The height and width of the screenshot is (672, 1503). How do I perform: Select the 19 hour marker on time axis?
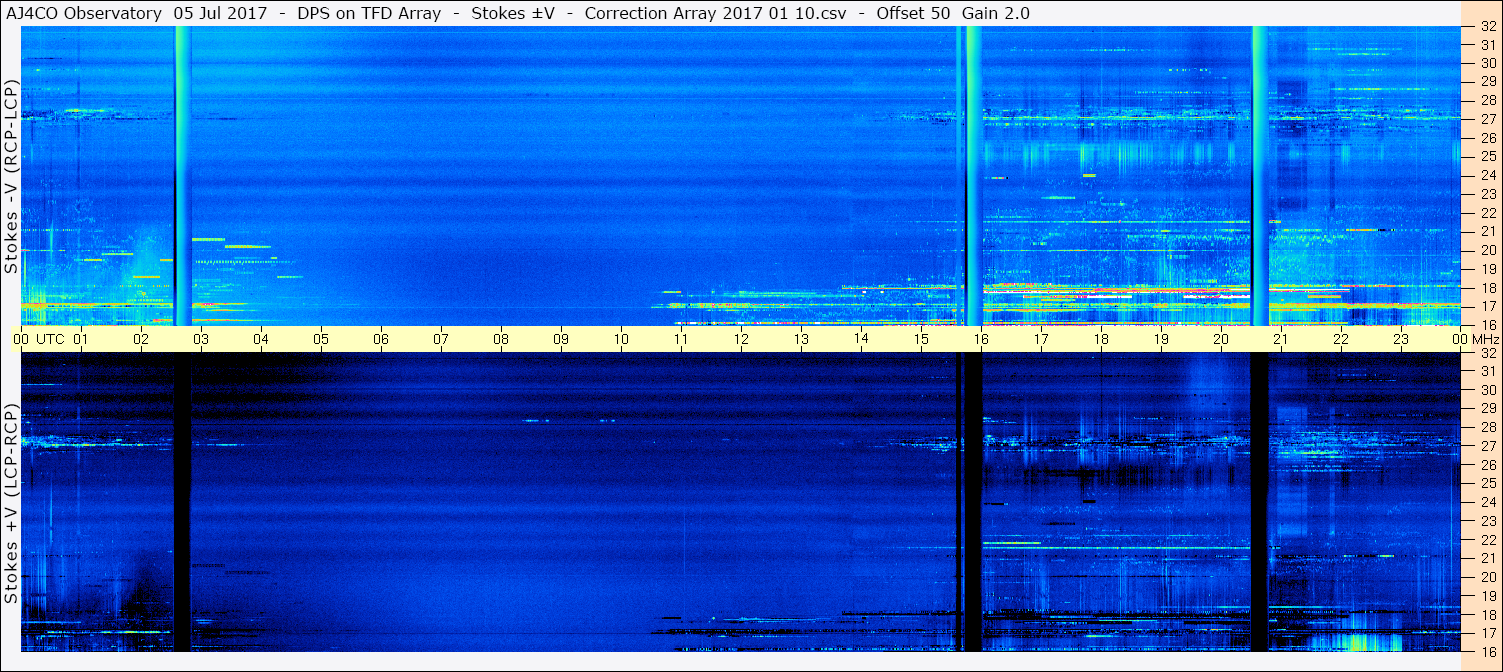1161,339
